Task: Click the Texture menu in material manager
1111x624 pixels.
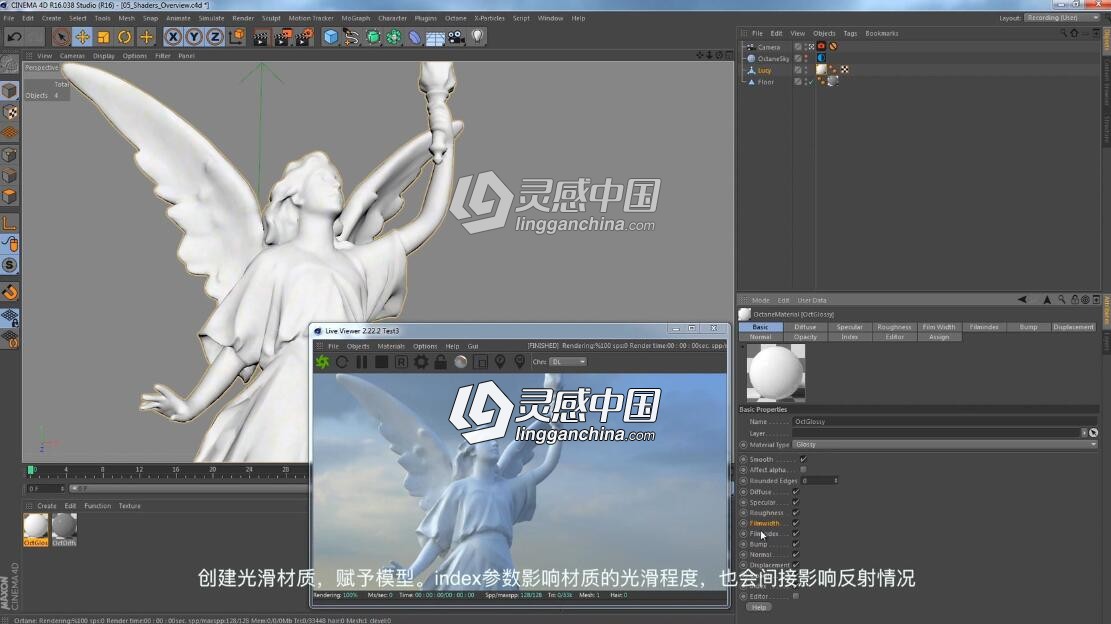Action: pos(130,506)
